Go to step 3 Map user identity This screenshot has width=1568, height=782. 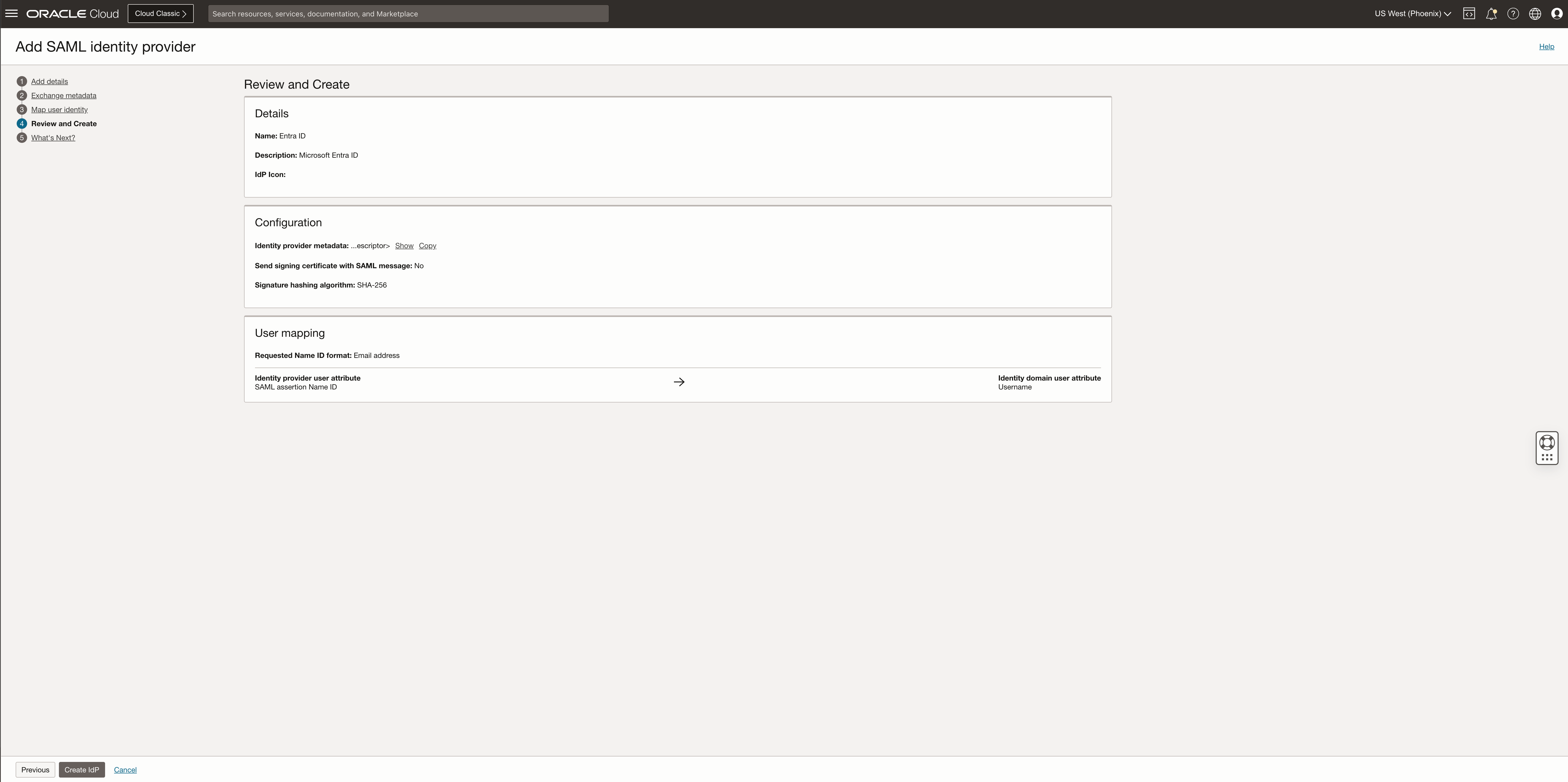click(x=59, y=109)
